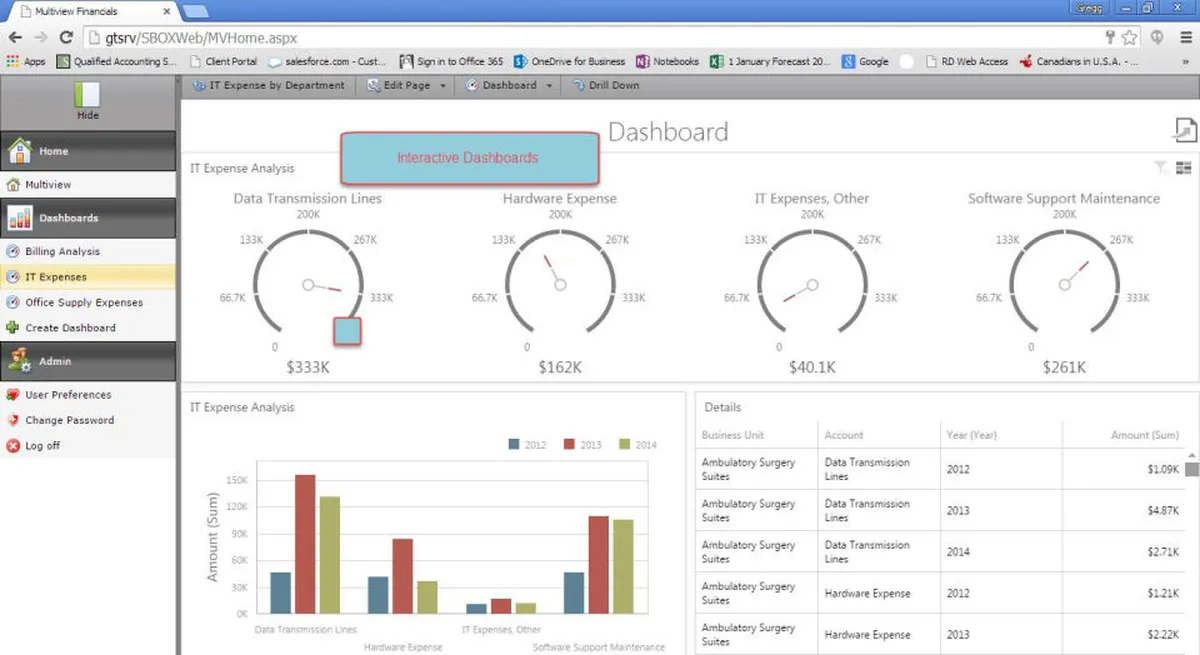This screenshot has width=1200, height=655.
Task: Open the Client Portal bookmark
Action: click(223, 61)
